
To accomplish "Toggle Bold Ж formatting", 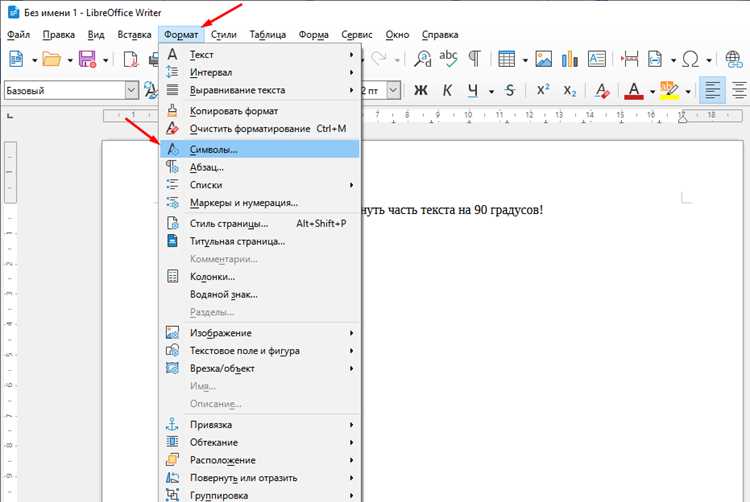I will 421,90.
